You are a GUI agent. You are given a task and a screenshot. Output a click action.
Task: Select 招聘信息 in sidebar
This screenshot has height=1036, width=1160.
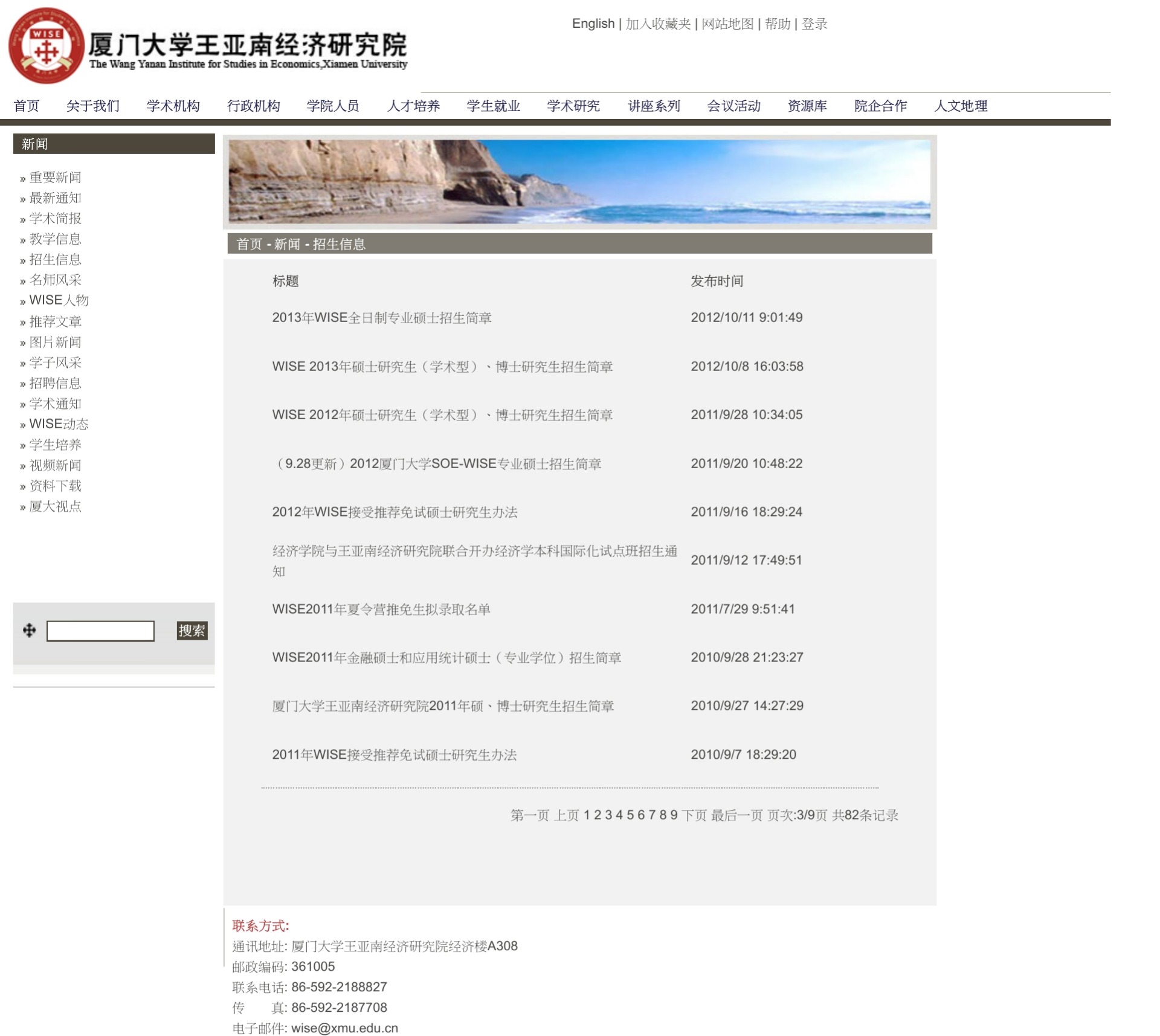[55, 383]
